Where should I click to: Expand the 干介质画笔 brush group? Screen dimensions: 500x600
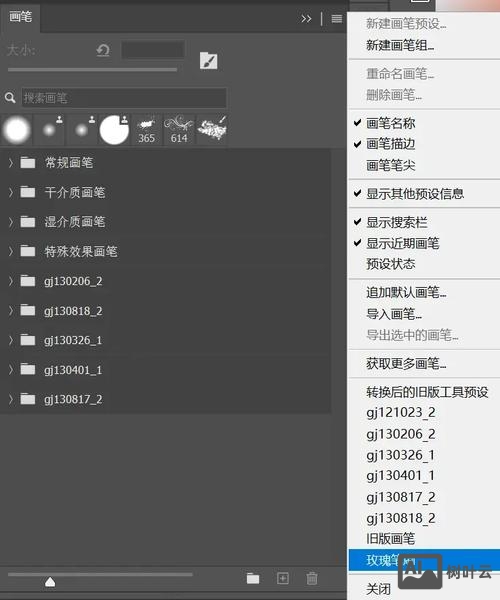point(11,192)
